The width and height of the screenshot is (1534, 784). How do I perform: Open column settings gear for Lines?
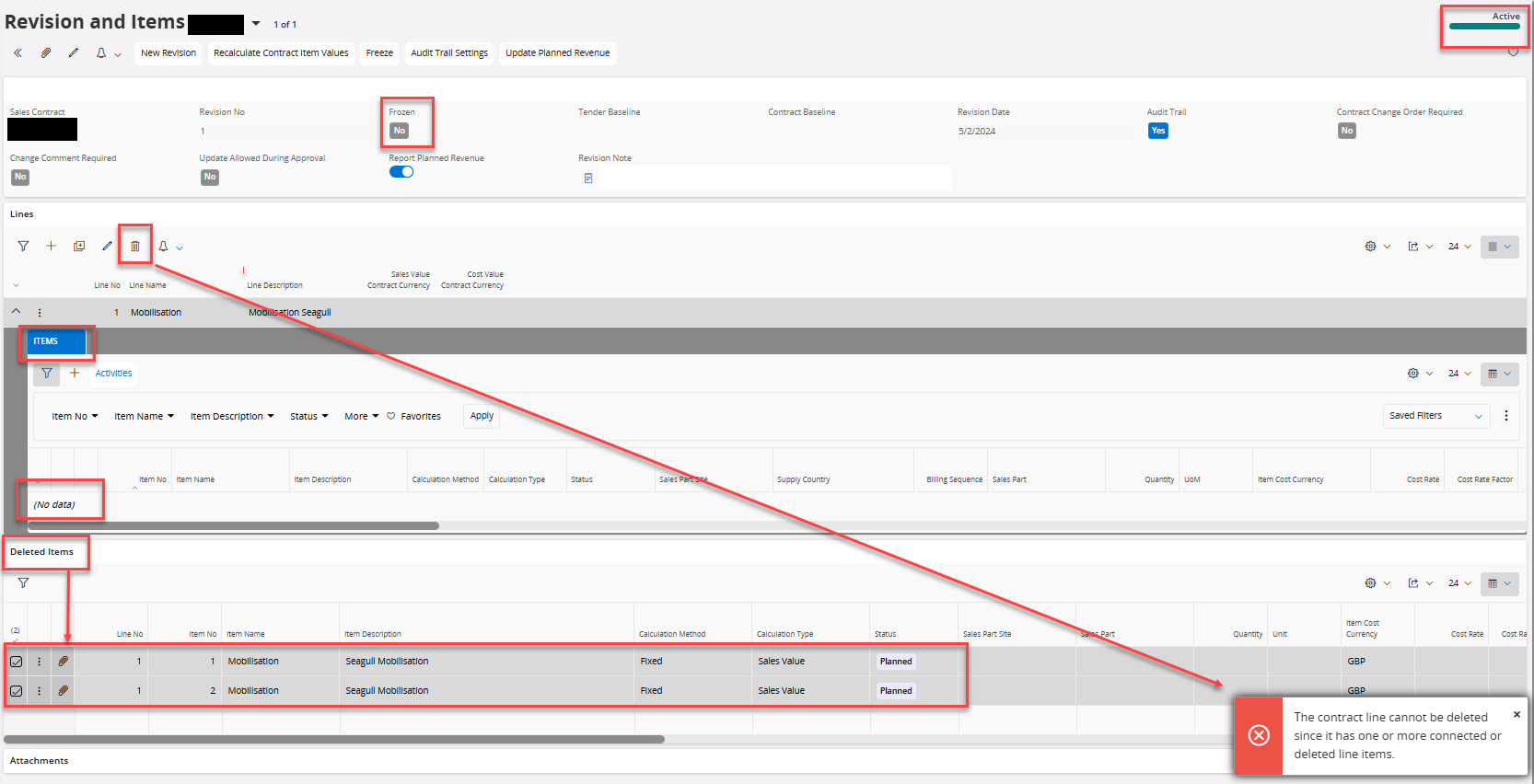(1371, 247)
